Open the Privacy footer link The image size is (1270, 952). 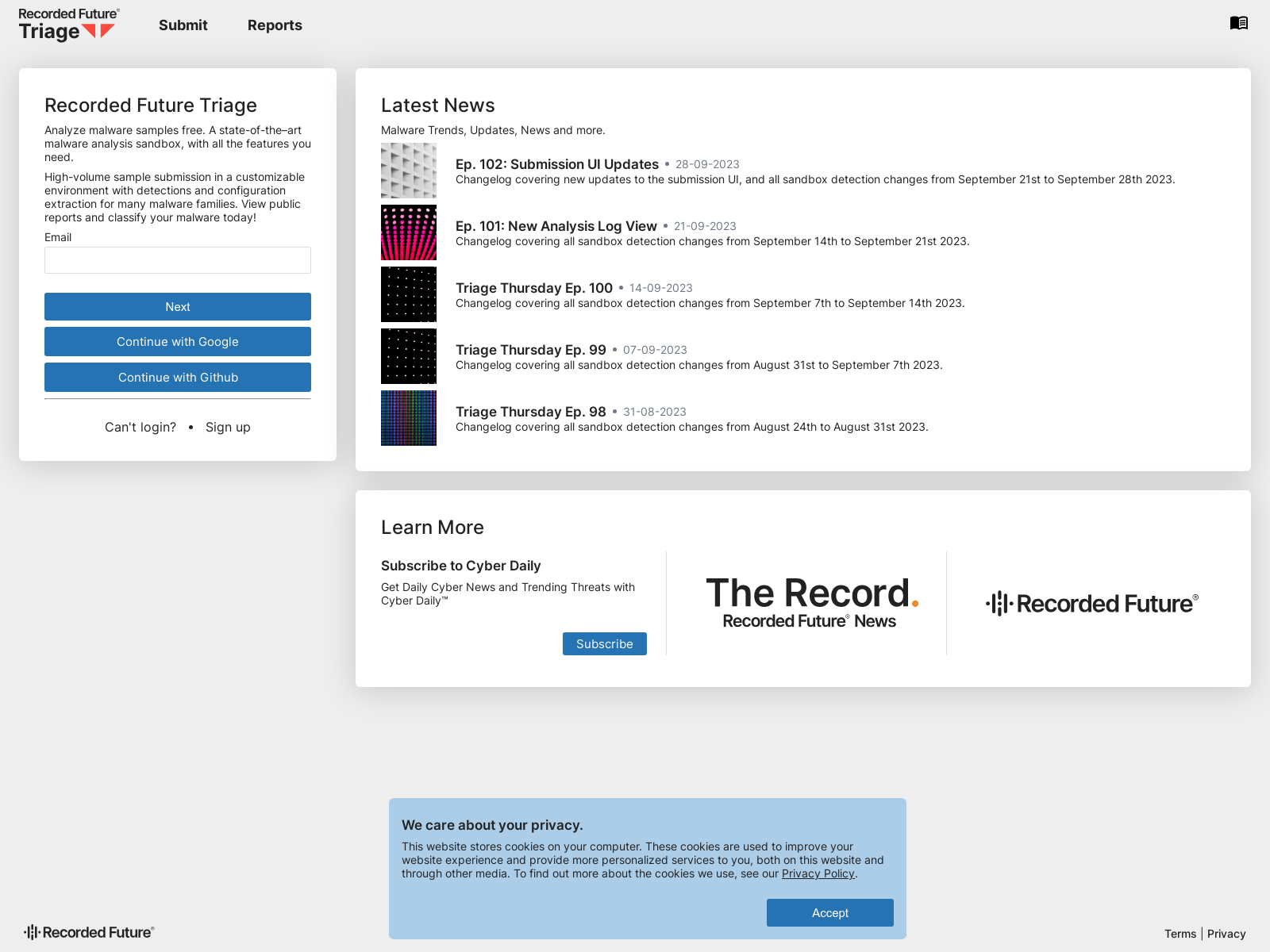point(1226,934)
